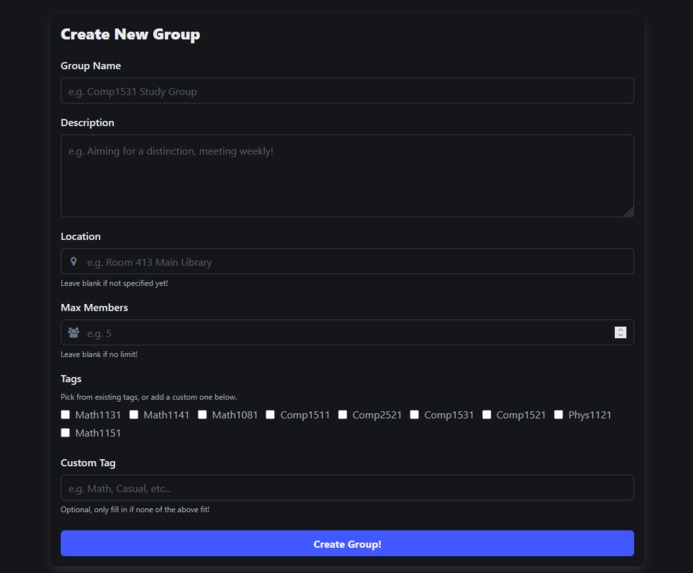Click the 'Location' label
Viewport: 693px width, 573px height.
[x=80, y=237]
